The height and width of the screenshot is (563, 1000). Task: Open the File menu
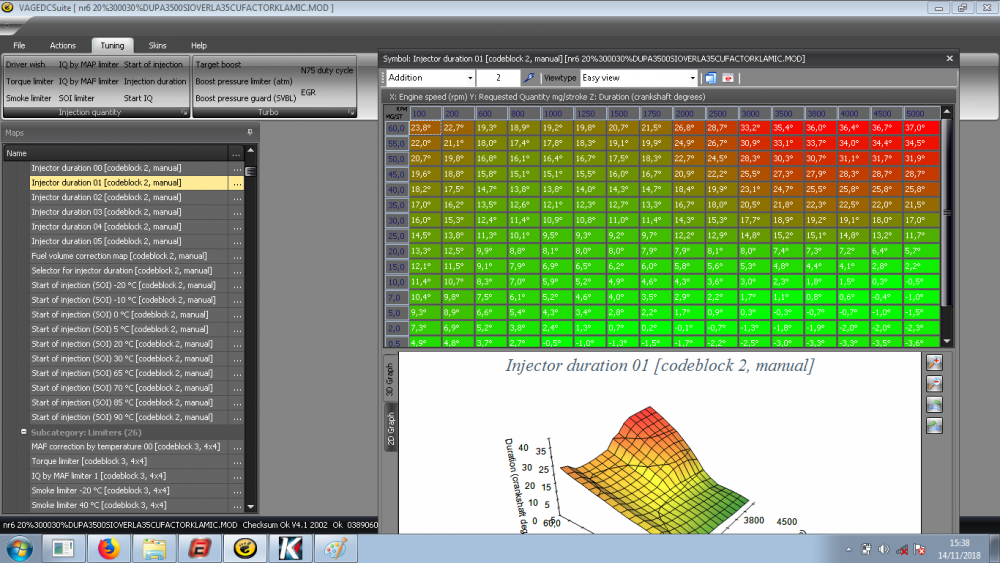(x=19, y=45)
